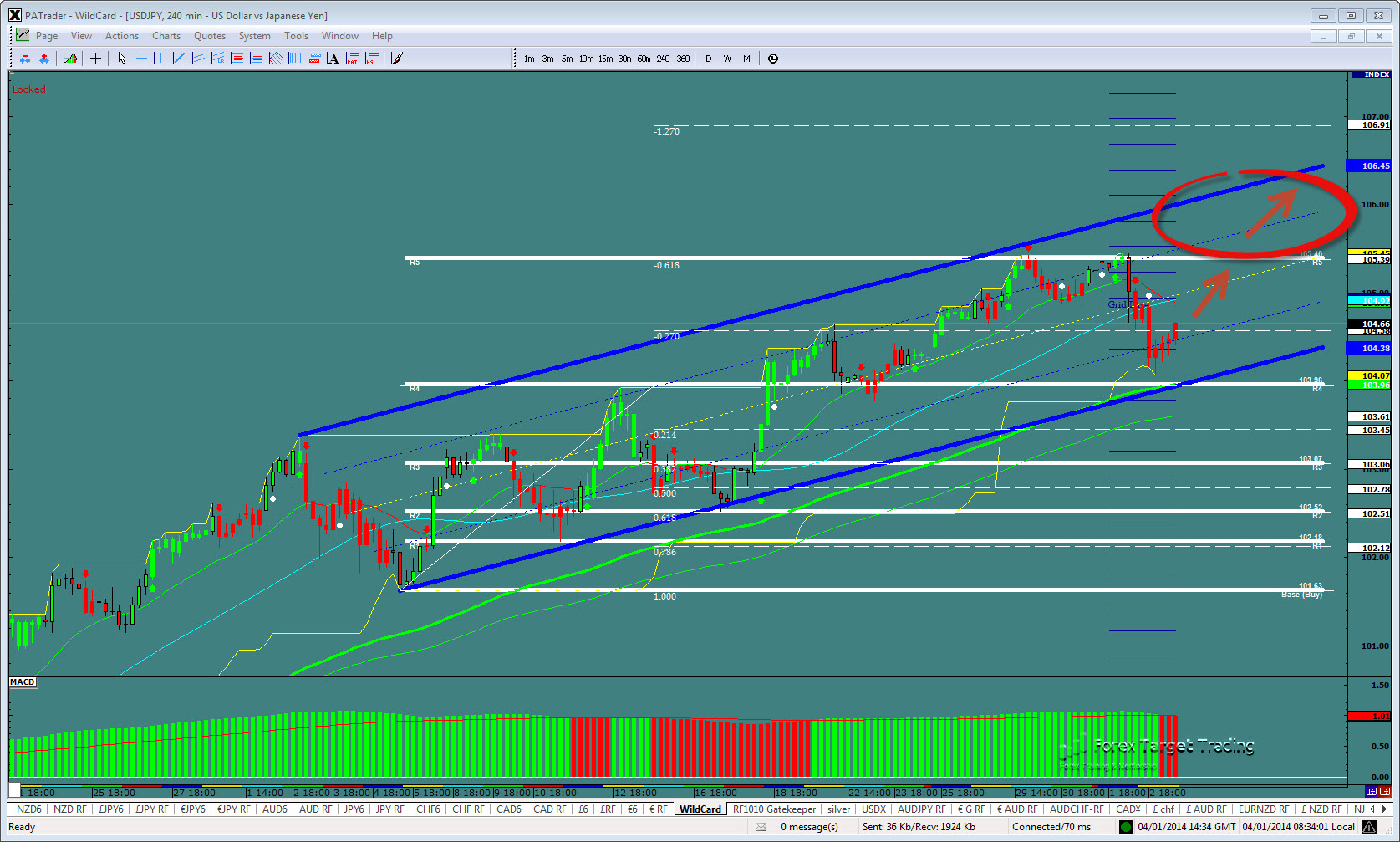Switch chart to 10m timeframe
This screenshot has width=1400, height=842.
click(x=587, y=59)
